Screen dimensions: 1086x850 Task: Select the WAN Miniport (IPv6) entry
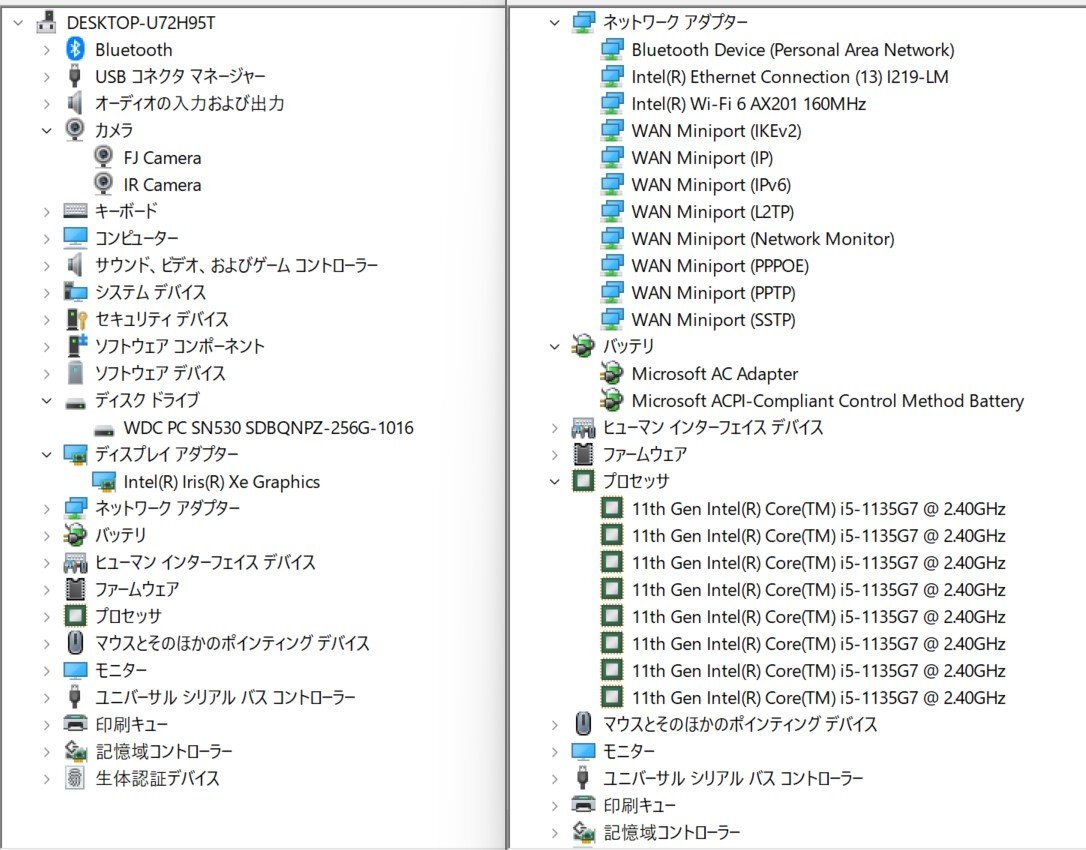[711, 185]
